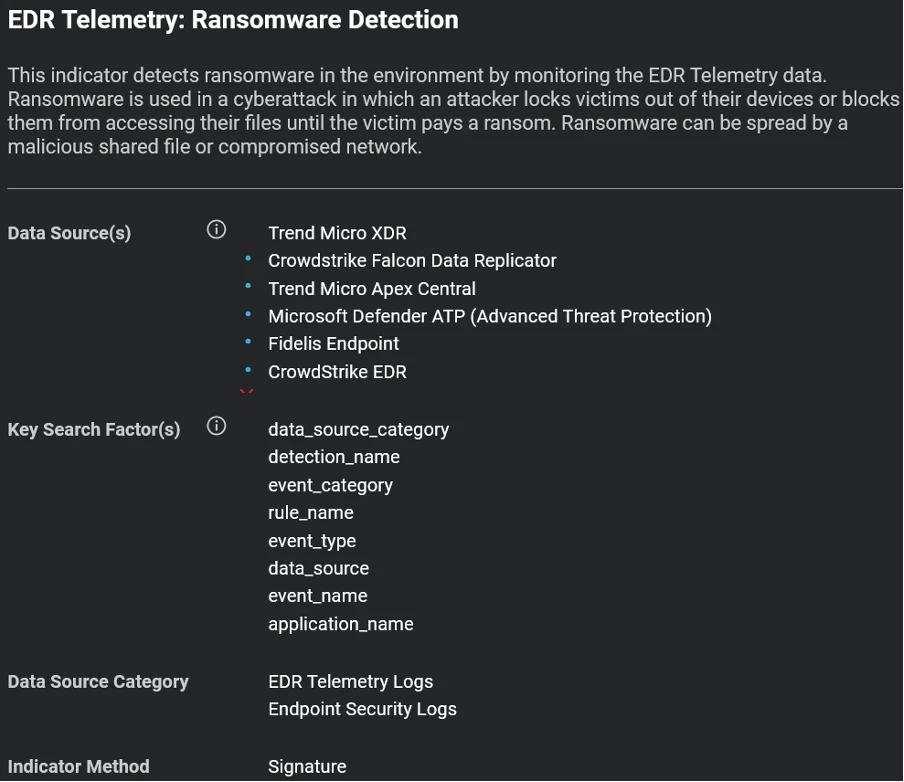This screenshot has height=782, width=904.
Task: Click rule_name search factor
Action: 311,513
